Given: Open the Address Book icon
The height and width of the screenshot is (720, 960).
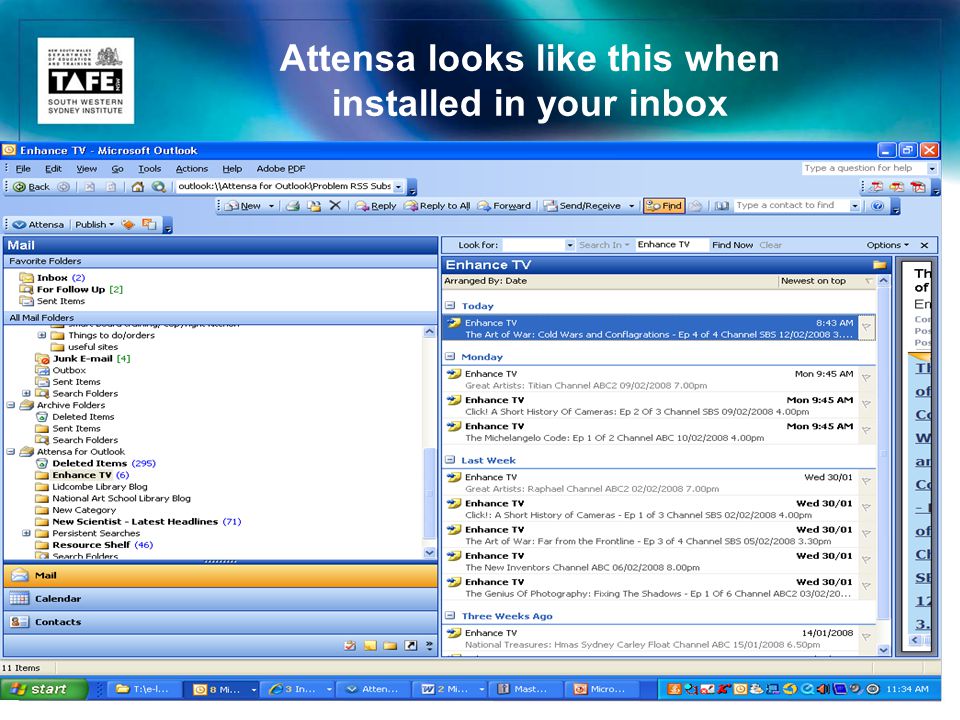Looking at the screenshot, I should (722, 206).
